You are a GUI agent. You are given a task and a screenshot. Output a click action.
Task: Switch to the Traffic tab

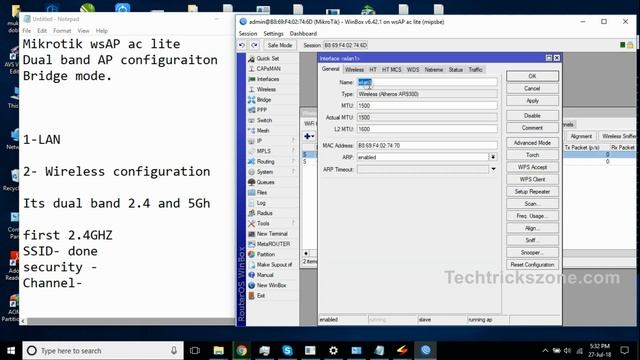pos(475,70)
